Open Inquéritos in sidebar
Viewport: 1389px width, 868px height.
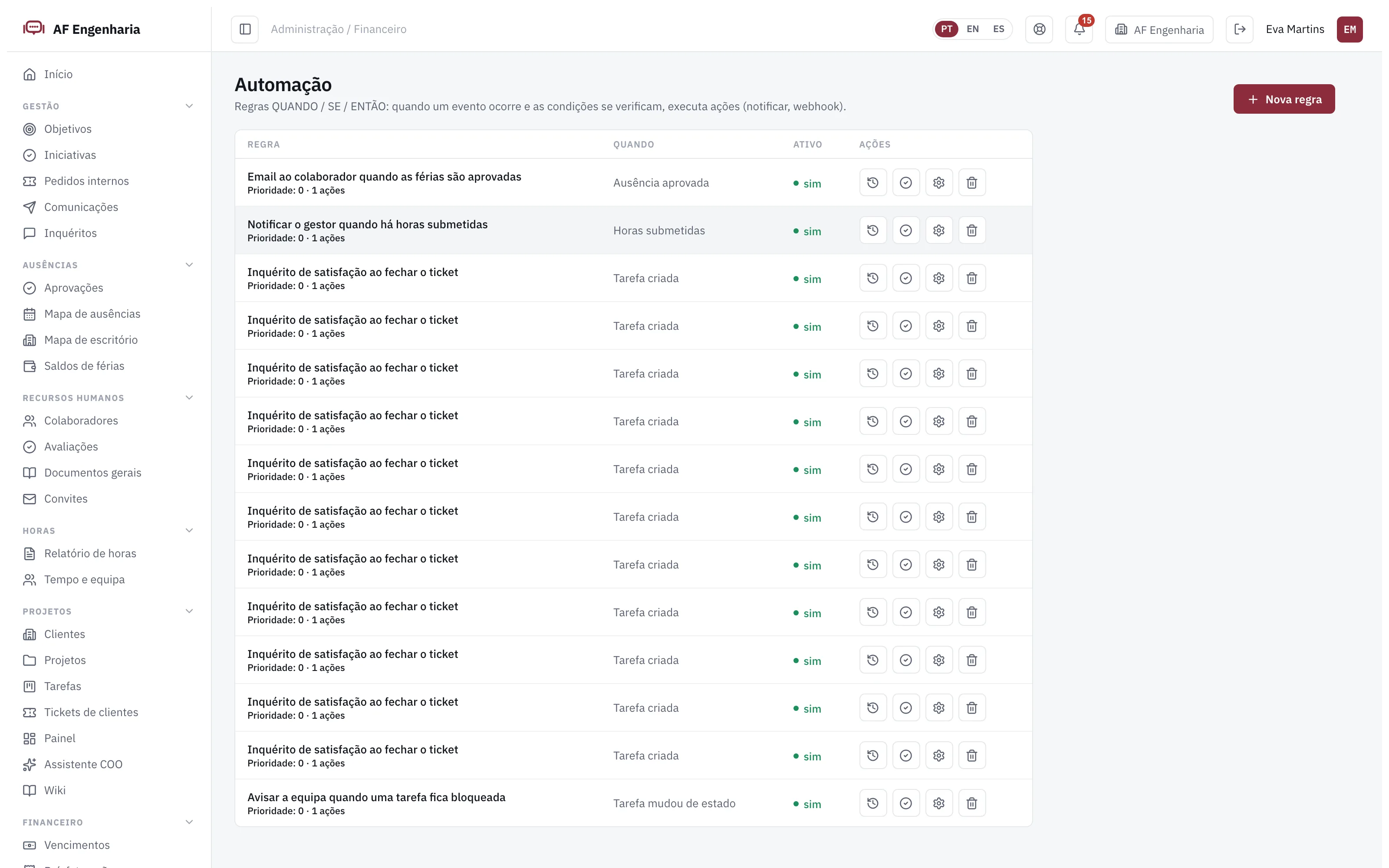tap(109, 233)
